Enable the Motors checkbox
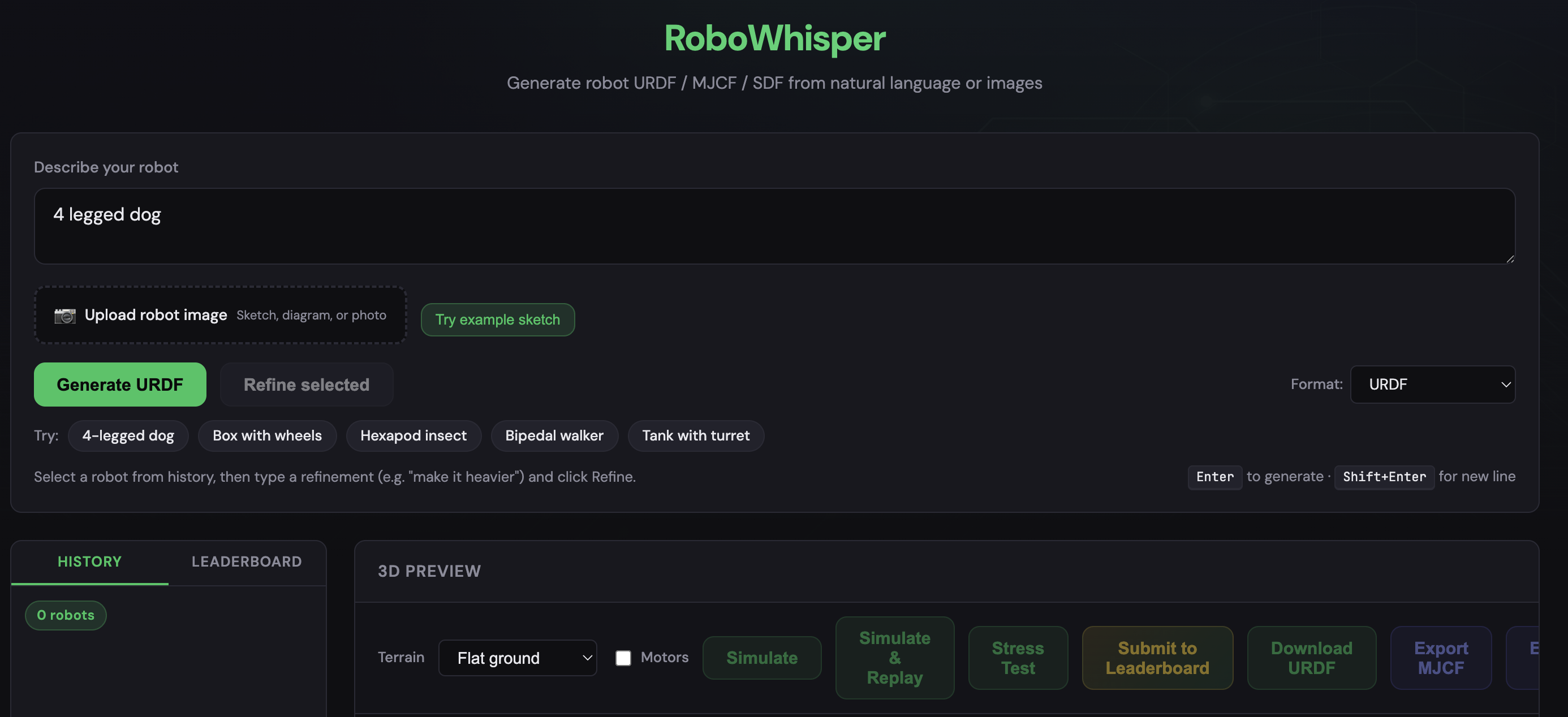1568x717 pixels. (623, 658)
